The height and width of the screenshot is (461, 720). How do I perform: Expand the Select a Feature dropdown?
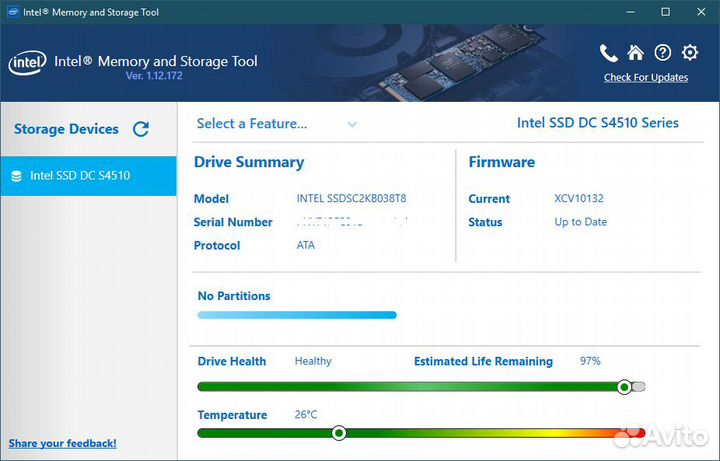(277, 124)
